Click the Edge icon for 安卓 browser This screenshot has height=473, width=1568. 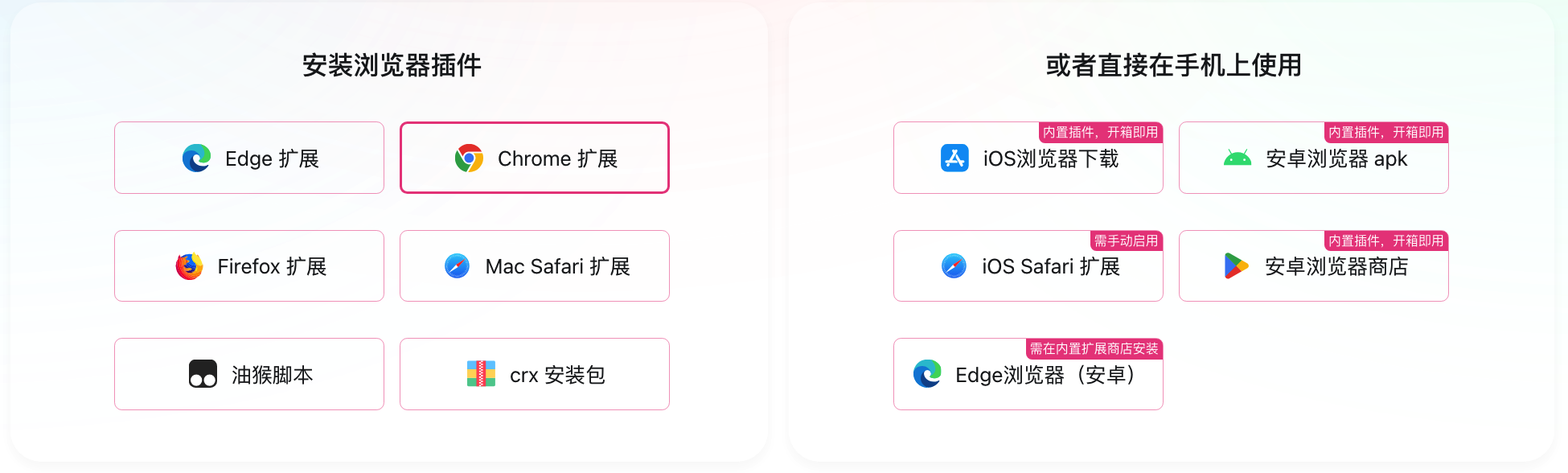(x=927, y=374)
